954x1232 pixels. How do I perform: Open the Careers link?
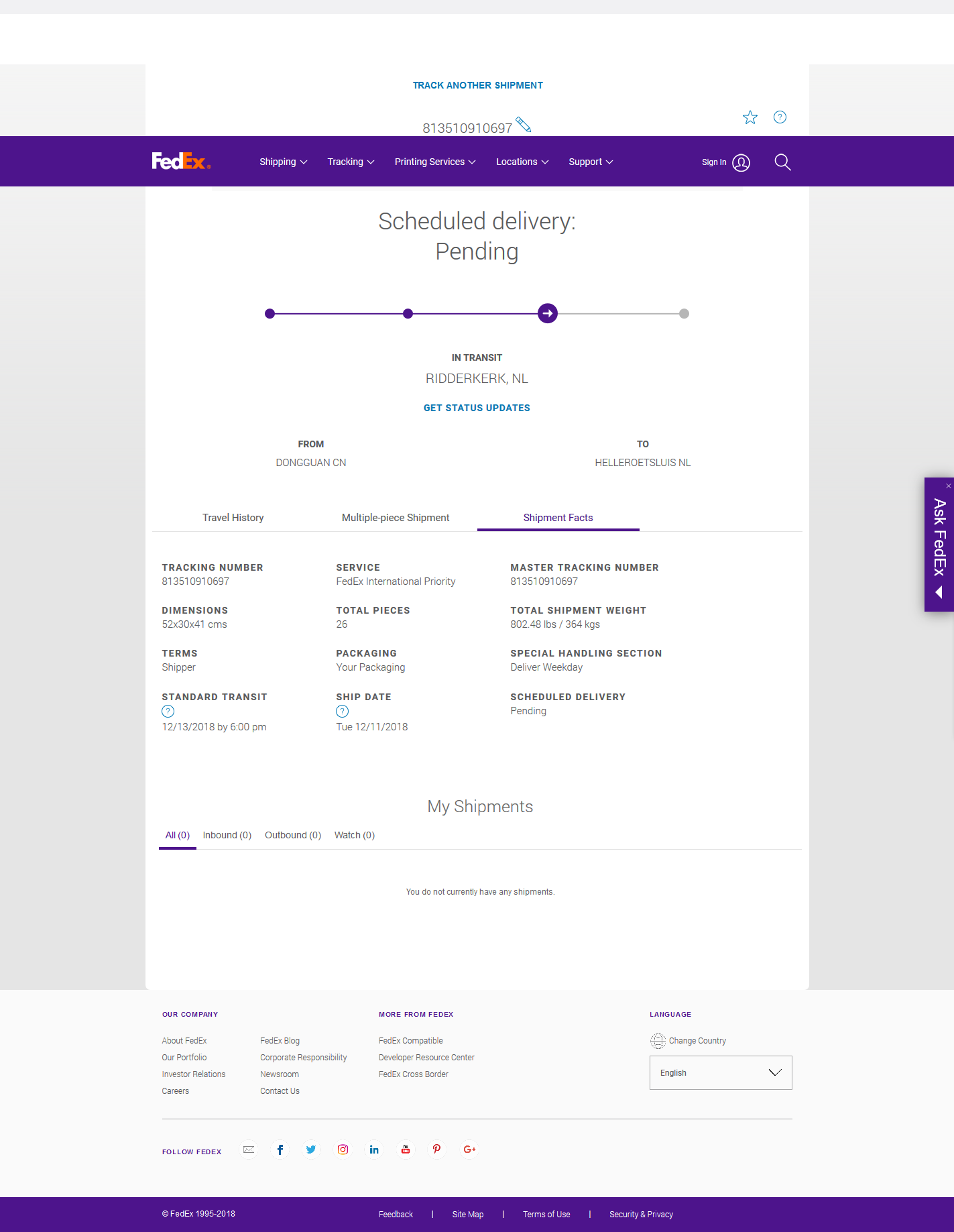coord(176,1091)
